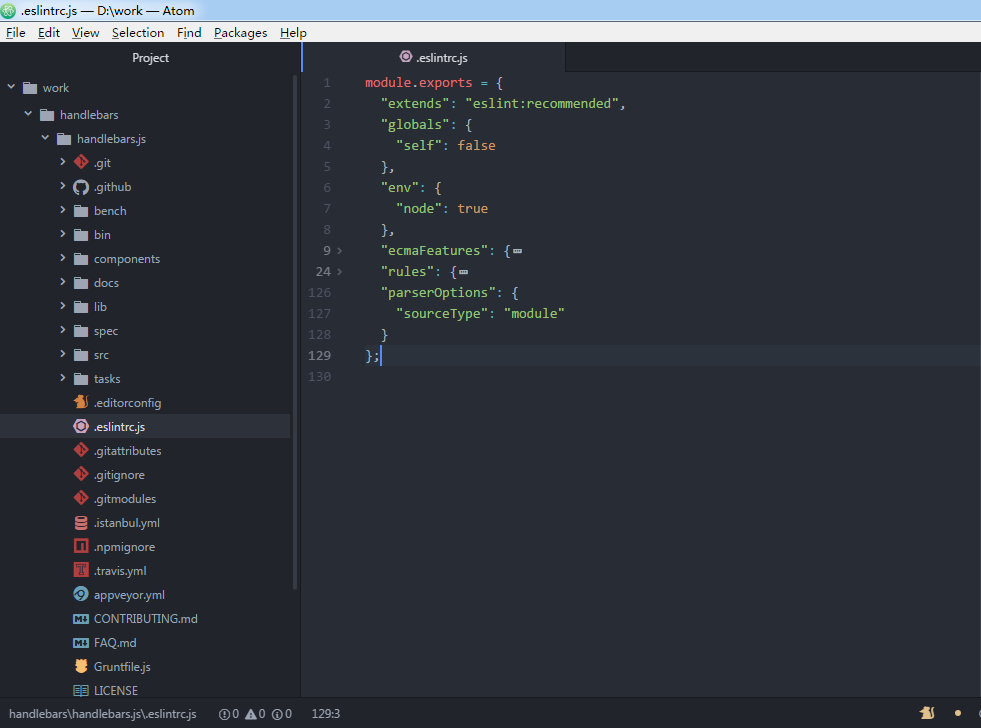Viewport: 981px width, 728px height.
Task: Click line number 1 in gutter
Action: coord(327,83)
